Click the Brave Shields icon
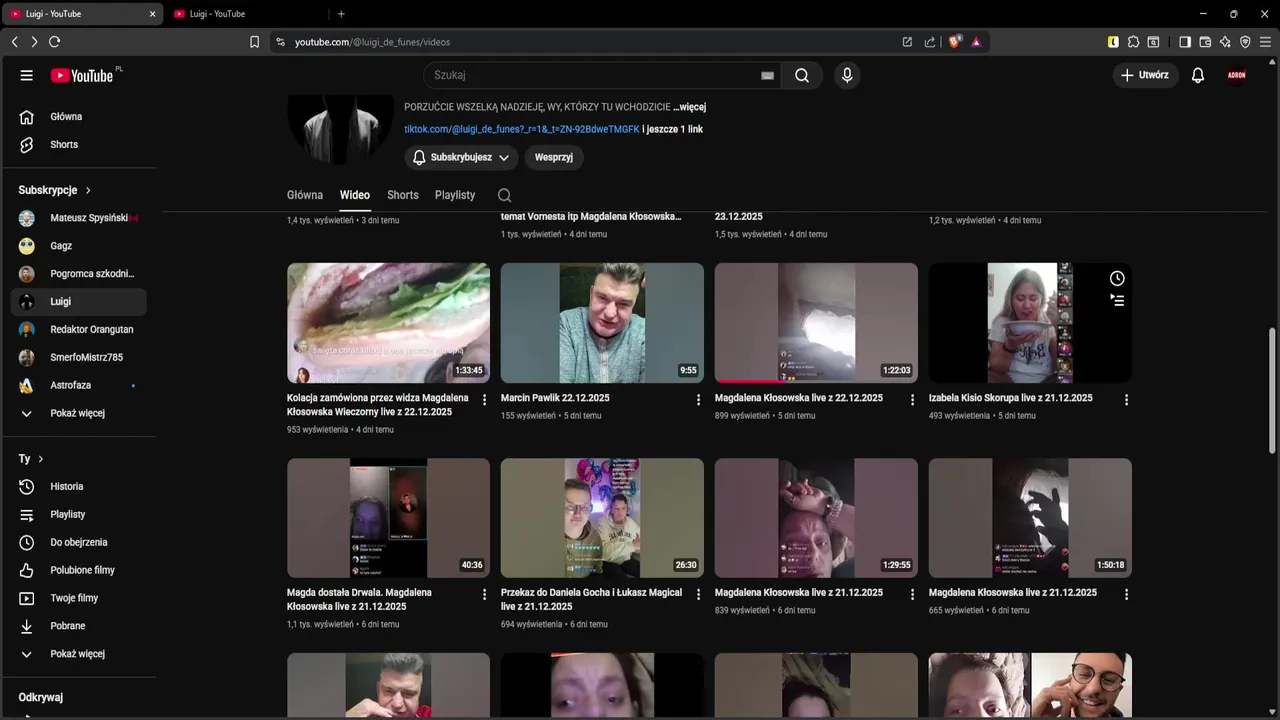Image resolution: width=1280 pixels, height=720 pixels. (x=955, y=42)
